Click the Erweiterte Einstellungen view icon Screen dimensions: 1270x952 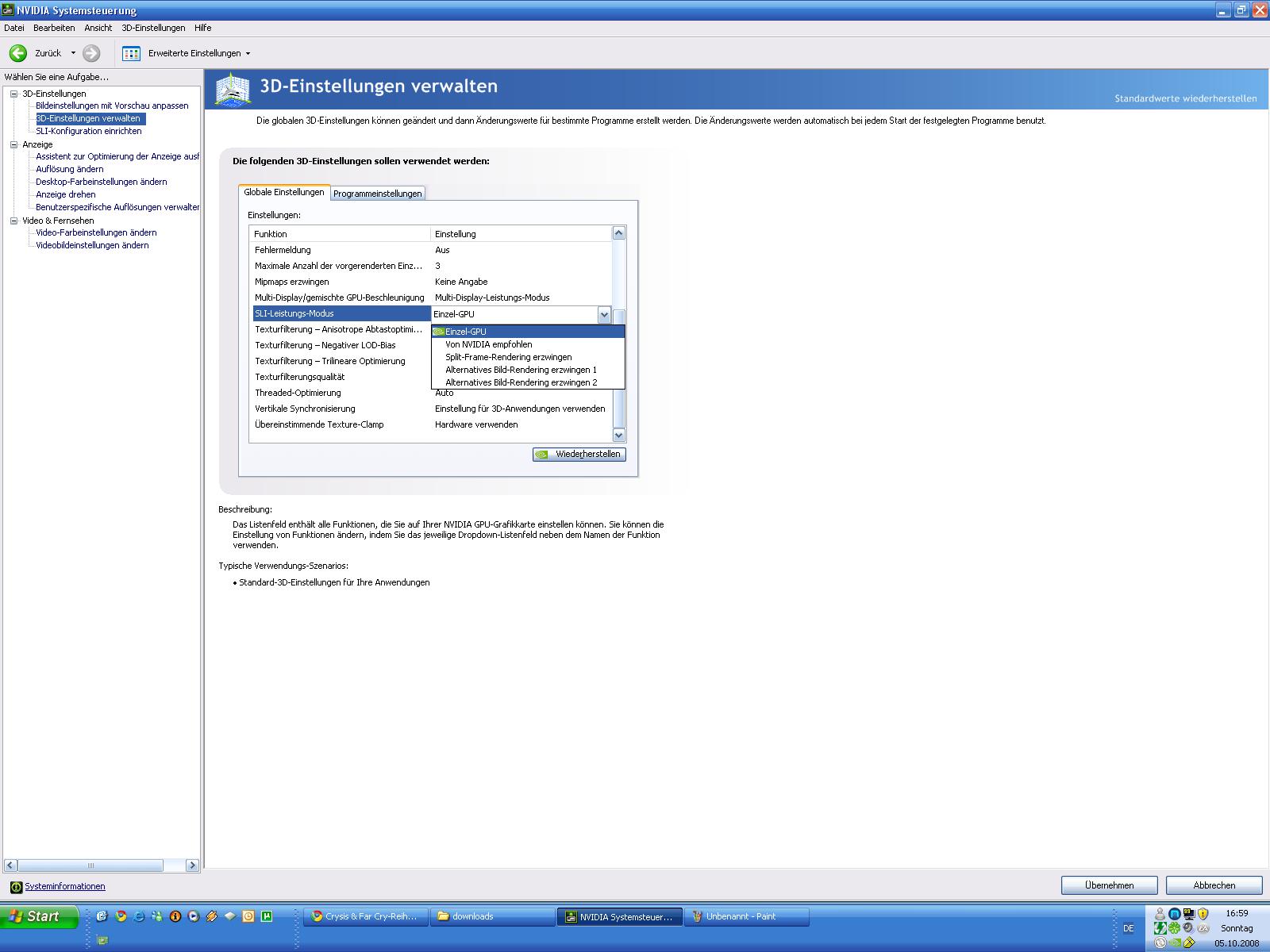click(132, 53)
